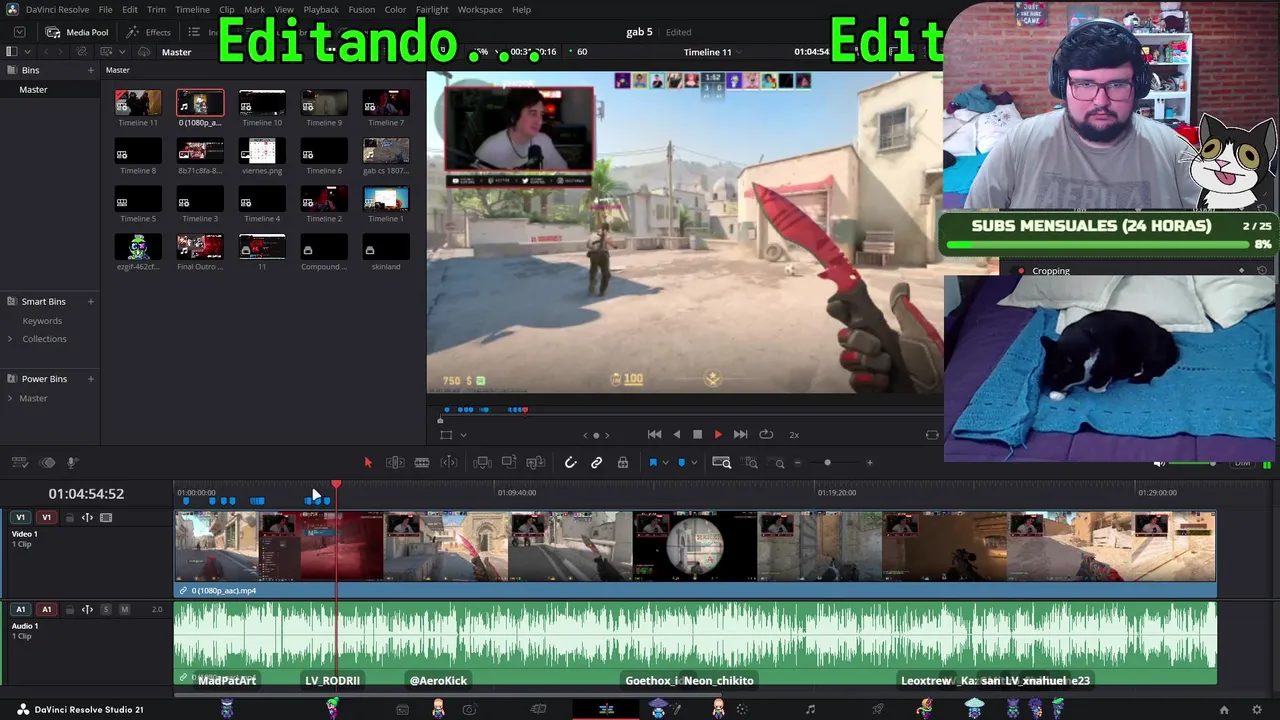1280x720 pixels.
Task: Open the Fairlight menu
Action: point(432,9)
